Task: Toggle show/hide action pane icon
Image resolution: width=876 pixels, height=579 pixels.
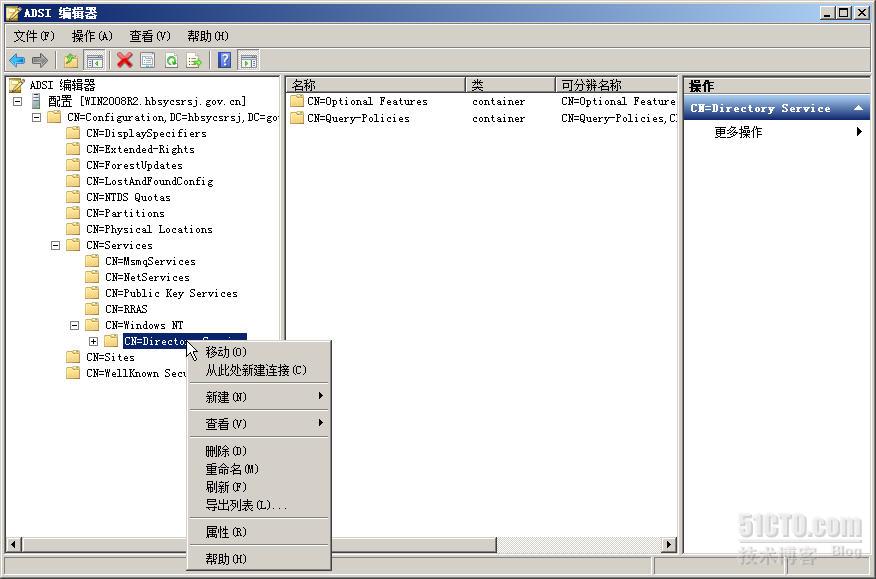Action: tap(249, 60)
